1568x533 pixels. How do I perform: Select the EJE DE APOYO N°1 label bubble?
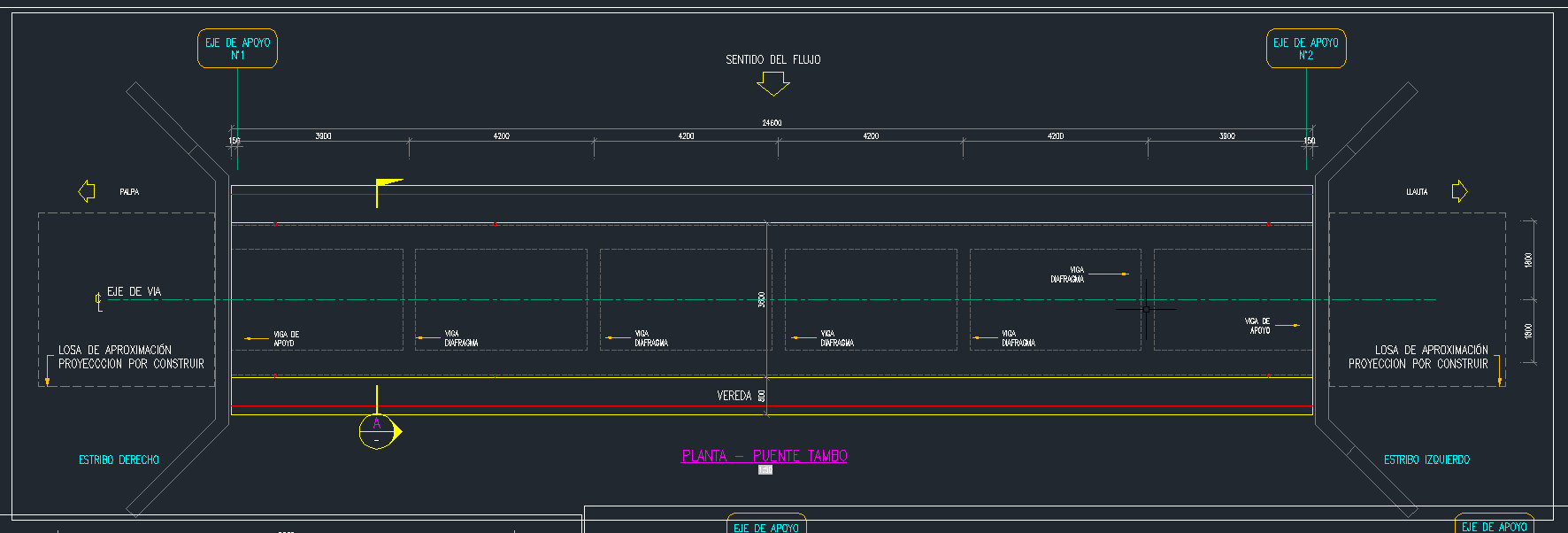coord(237,49)
